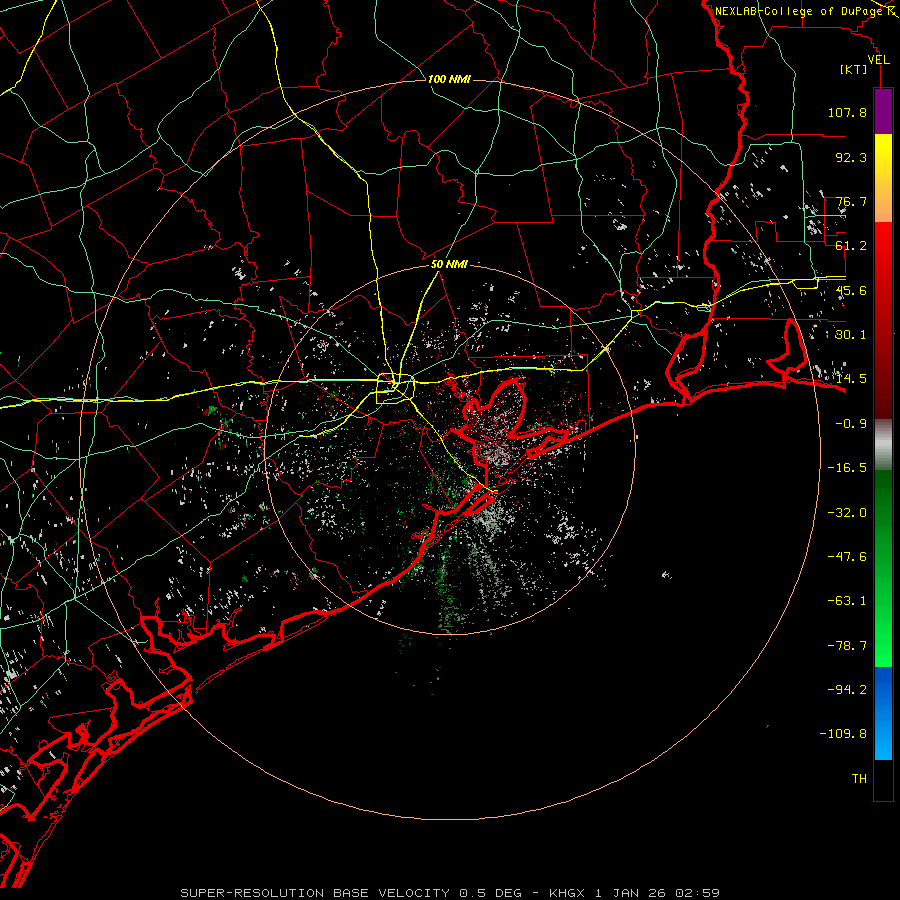Click the yellow Houston loop highway square

coord(395,389)
